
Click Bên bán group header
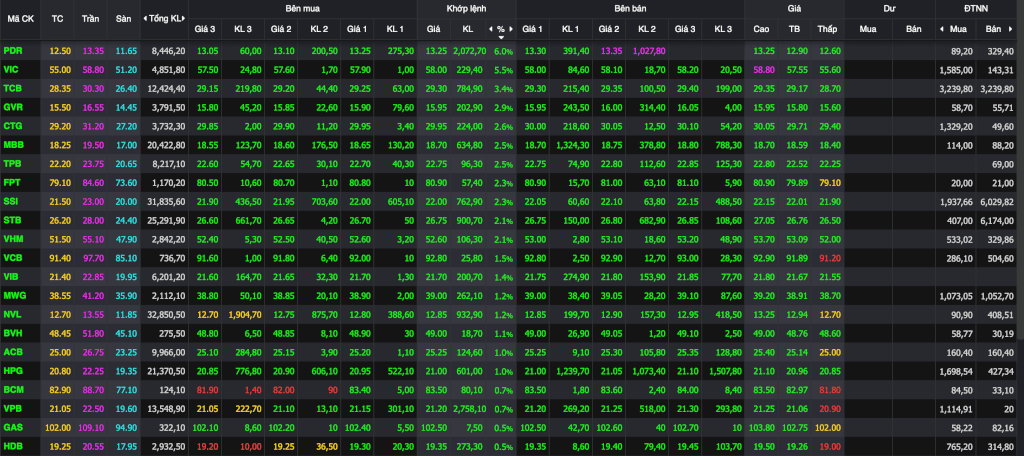[x=630, y=9]
